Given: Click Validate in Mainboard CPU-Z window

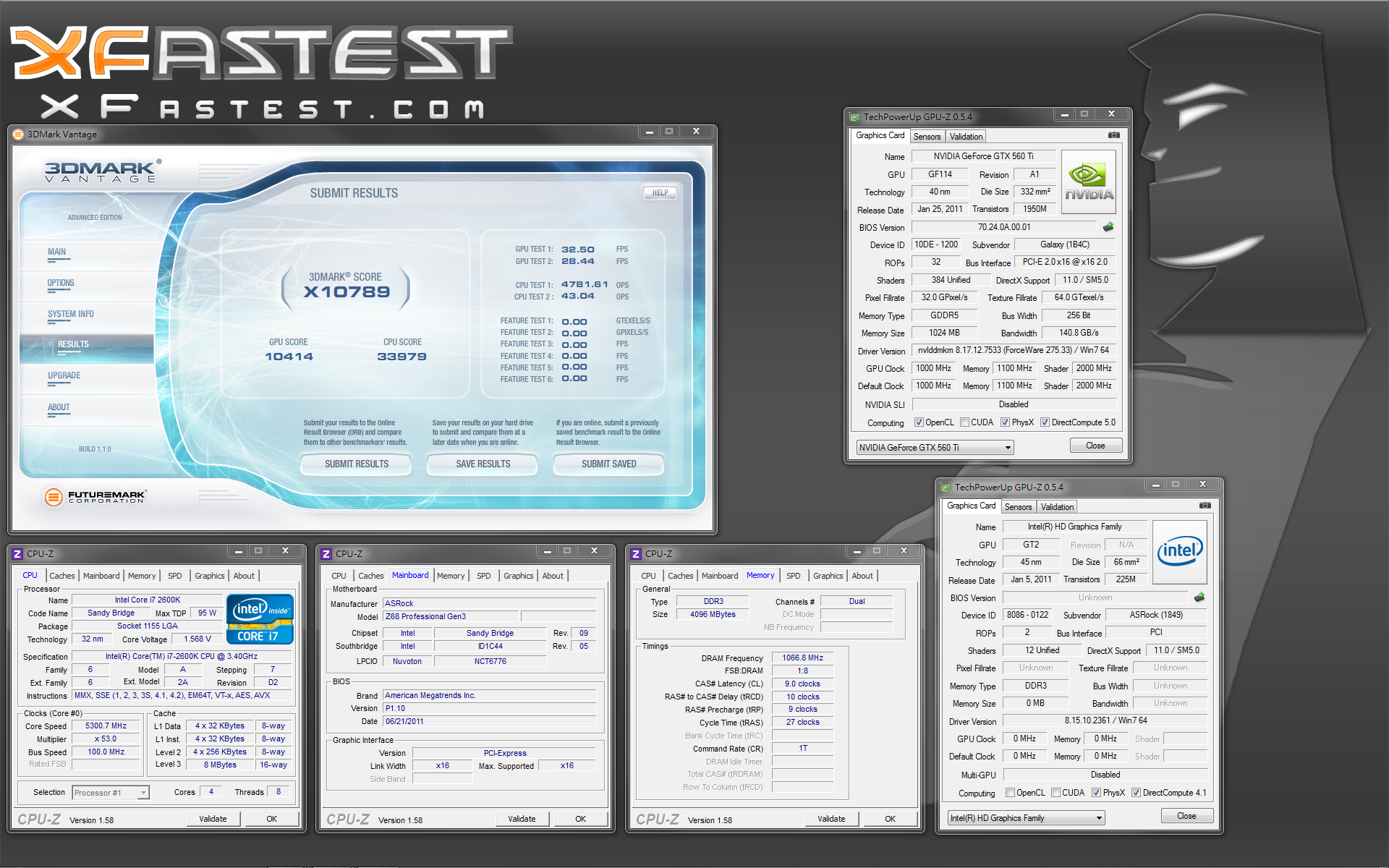Looking at the screenshot, I should click(x=522, y=819).
